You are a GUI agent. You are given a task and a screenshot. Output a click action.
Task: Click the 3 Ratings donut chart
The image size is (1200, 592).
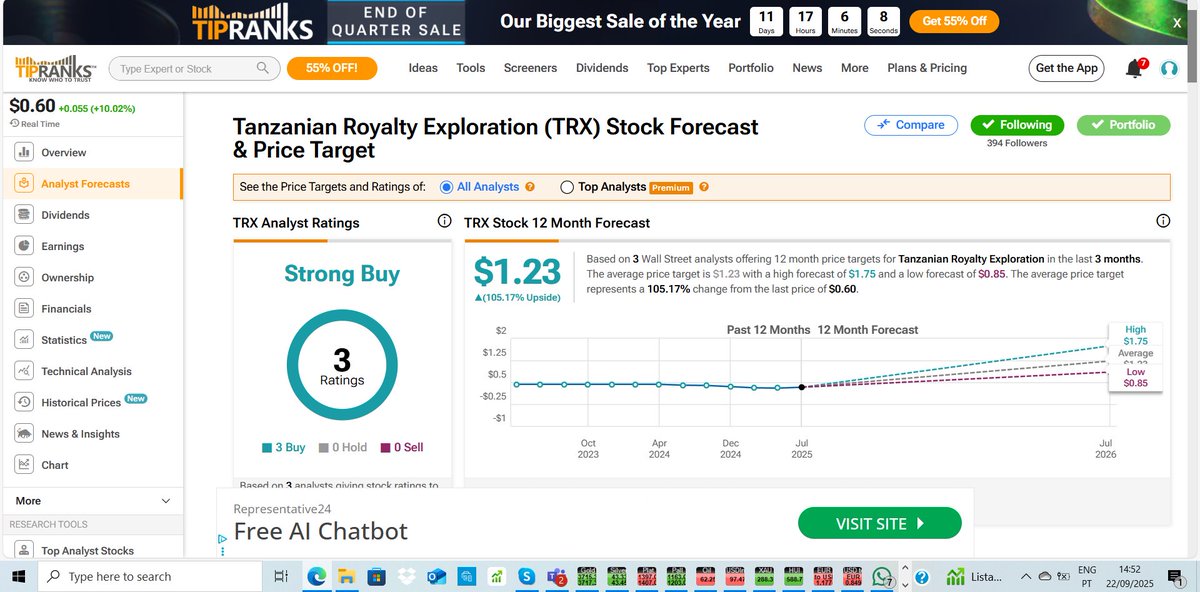tap(342, 365)
